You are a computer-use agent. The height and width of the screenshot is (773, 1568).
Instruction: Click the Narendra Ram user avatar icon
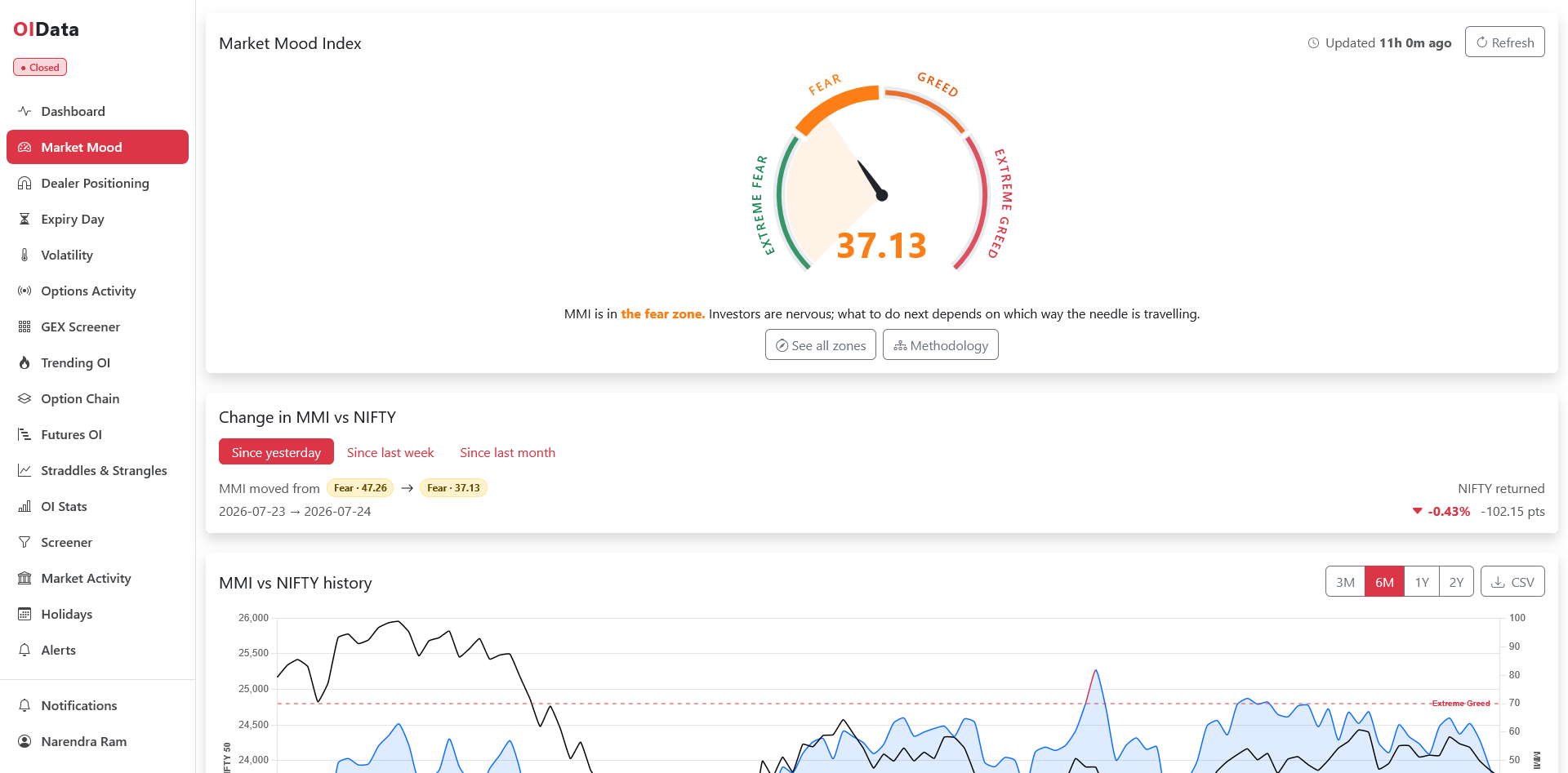(x=24, y=741)
